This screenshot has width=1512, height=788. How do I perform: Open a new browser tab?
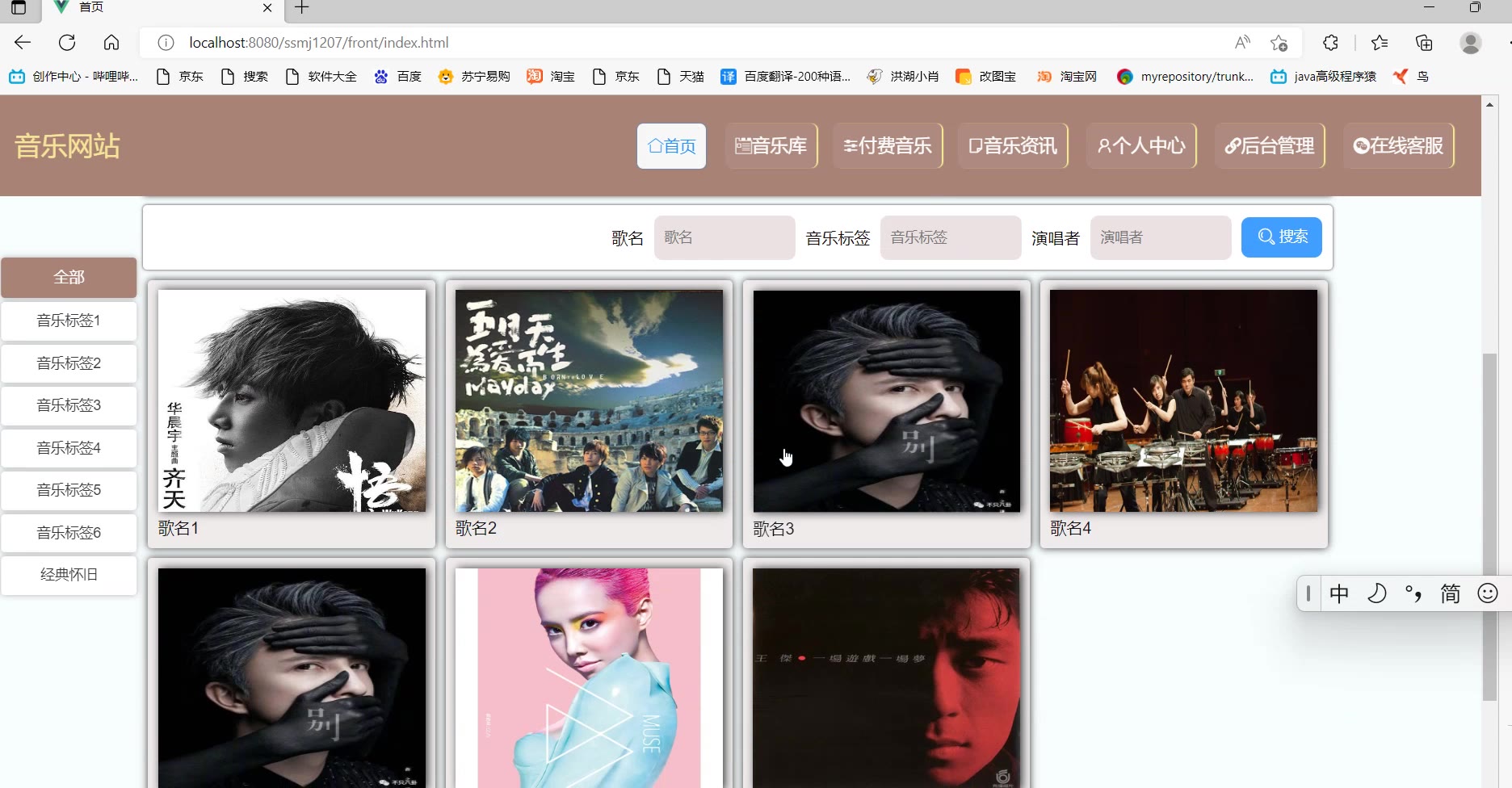pyautogui.click(x=301, y=8)
